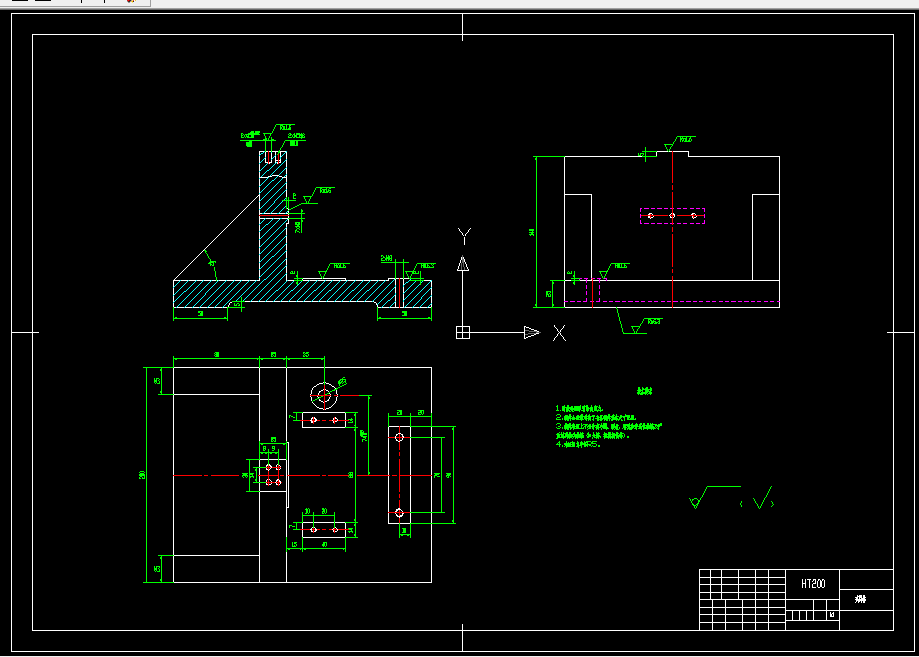
Task: Select the roughness symbol with circle and long bar
Action: [714, 497]
